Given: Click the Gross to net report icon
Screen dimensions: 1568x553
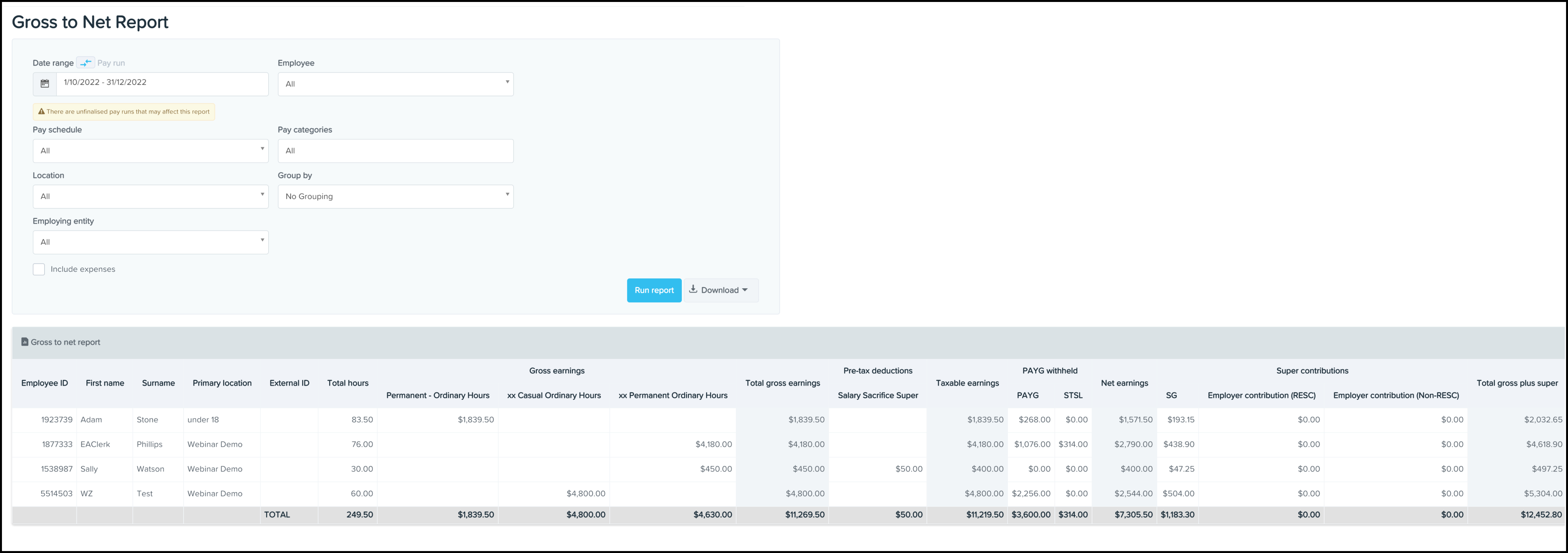Looking at the screenshot, I should (x=25, y=342).
